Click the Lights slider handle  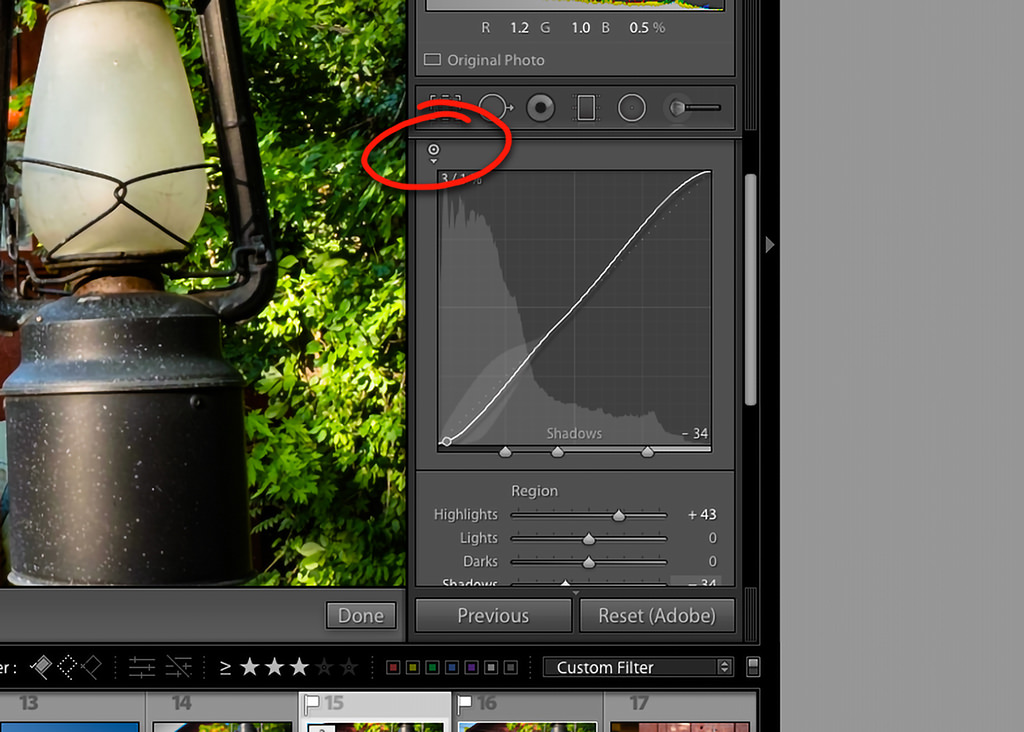click(588, 539)
